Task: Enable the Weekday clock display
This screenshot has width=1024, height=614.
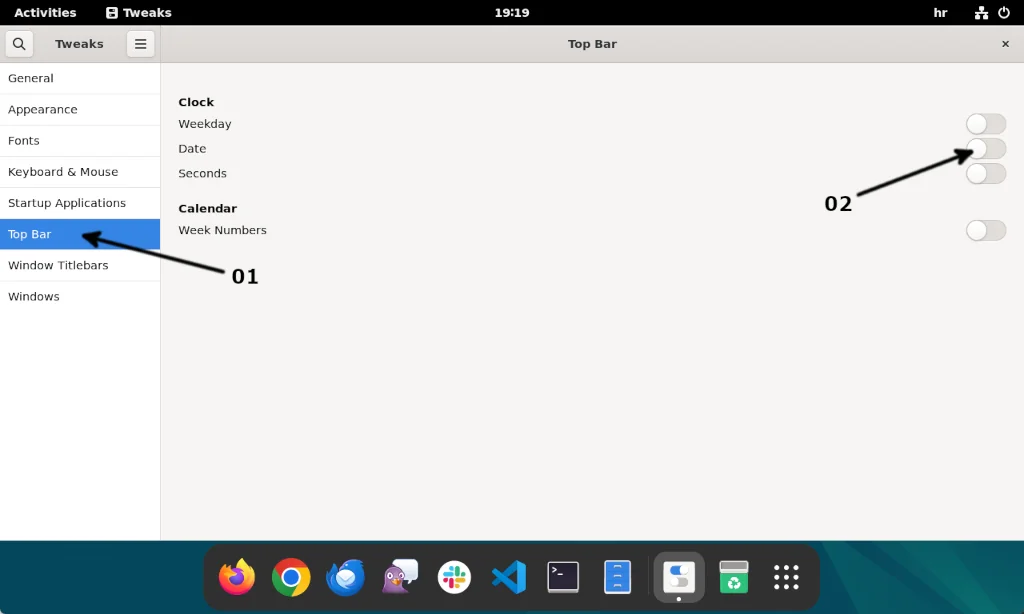Action: click(x=985, y=123)
